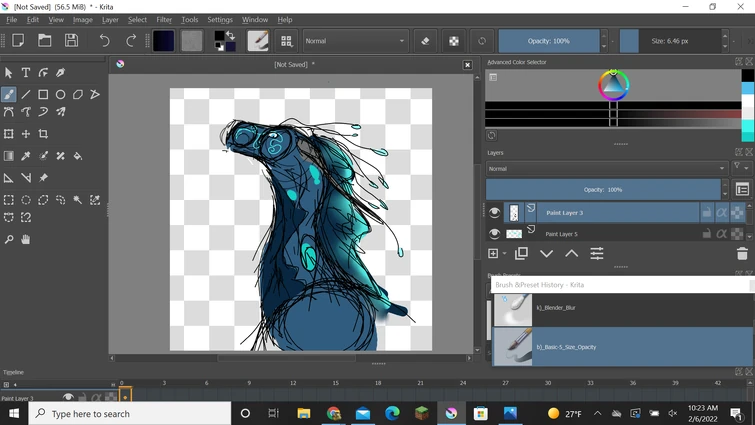This screenshot has width=755, height=425.
Task: Toggle eraser mode in top toolbar
Action: 425,41
